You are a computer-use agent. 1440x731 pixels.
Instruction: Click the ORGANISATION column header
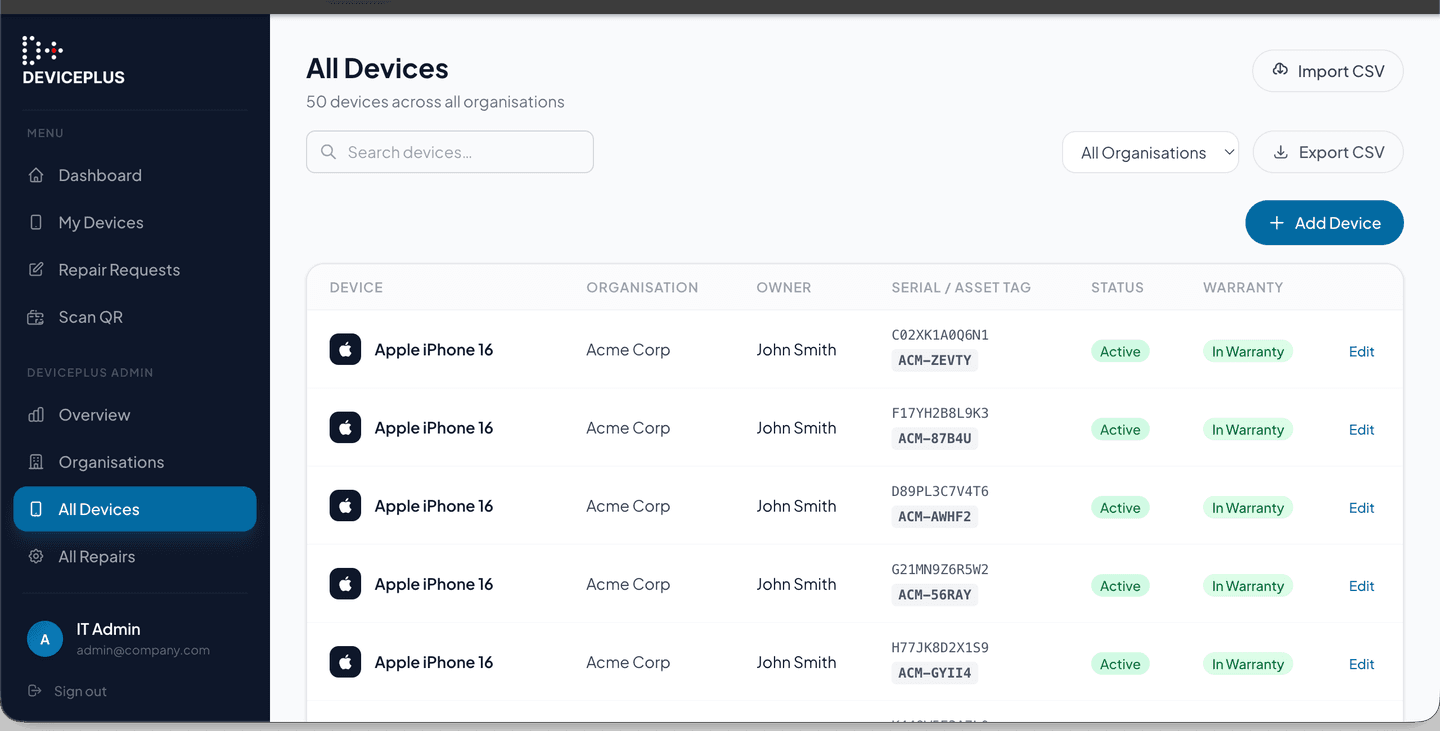642,287
